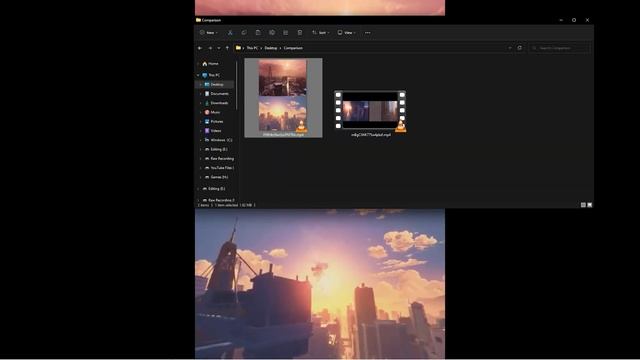Open YouTube Files drive in sidebar
This screenshot has height=360, width=640.
pos(219,168)
